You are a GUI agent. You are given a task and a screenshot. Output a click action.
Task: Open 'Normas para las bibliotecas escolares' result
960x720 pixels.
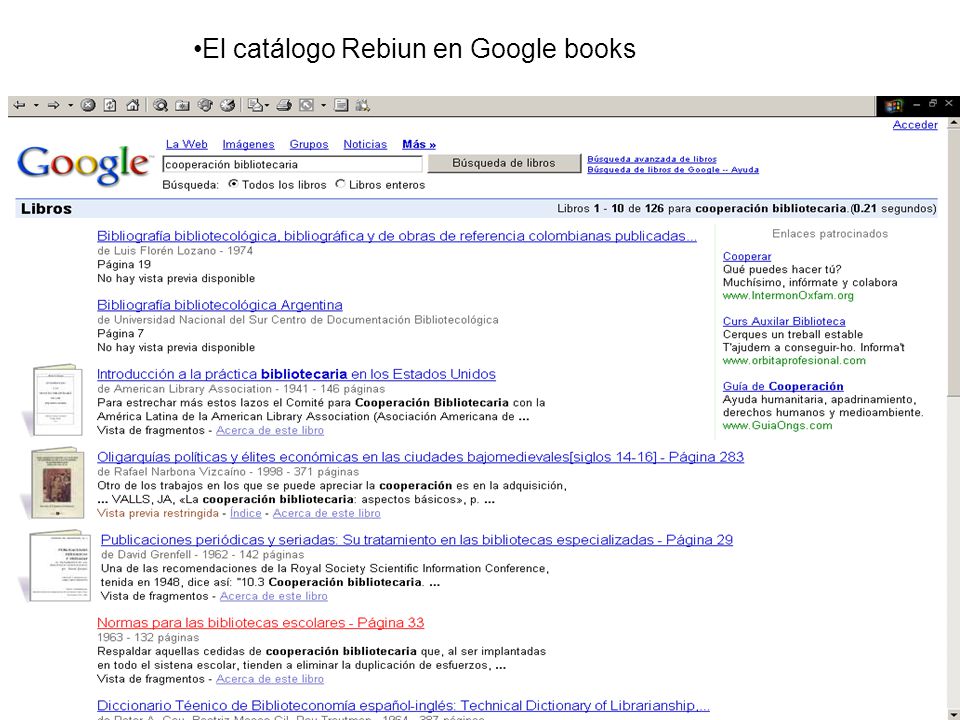point(261,623)
